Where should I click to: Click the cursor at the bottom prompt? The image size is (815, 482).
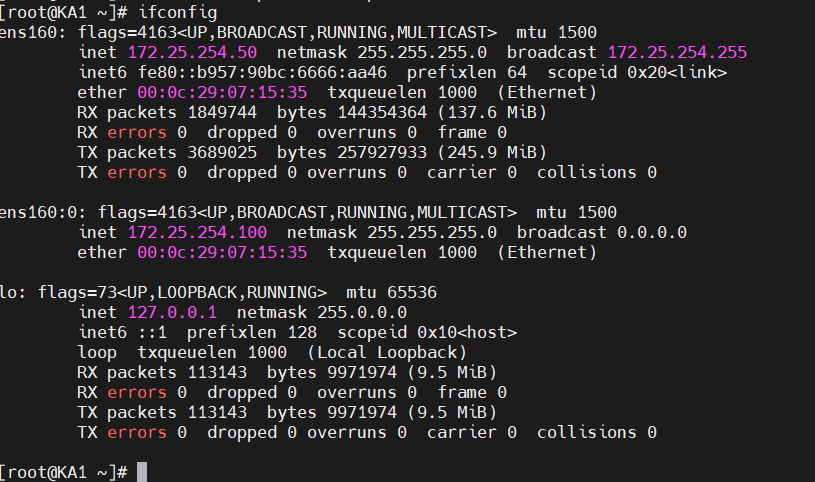[142, 472]
